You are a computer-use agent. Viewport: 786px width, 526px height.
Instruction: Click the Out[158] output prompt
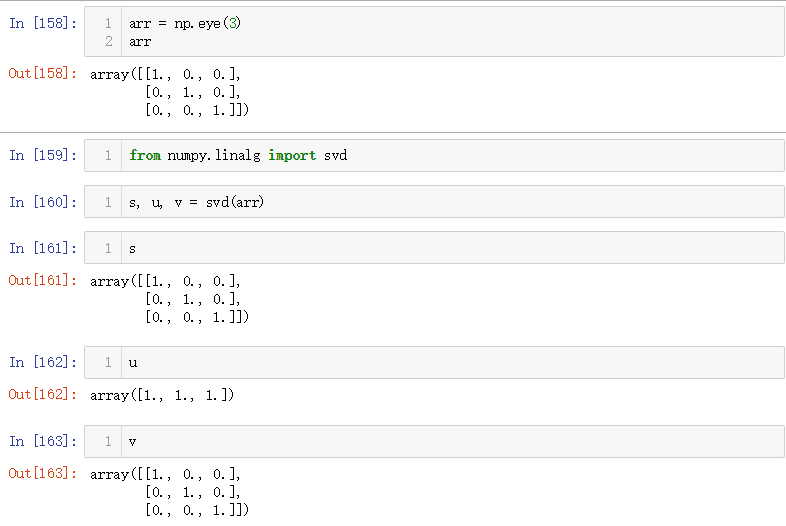(42, 73)
